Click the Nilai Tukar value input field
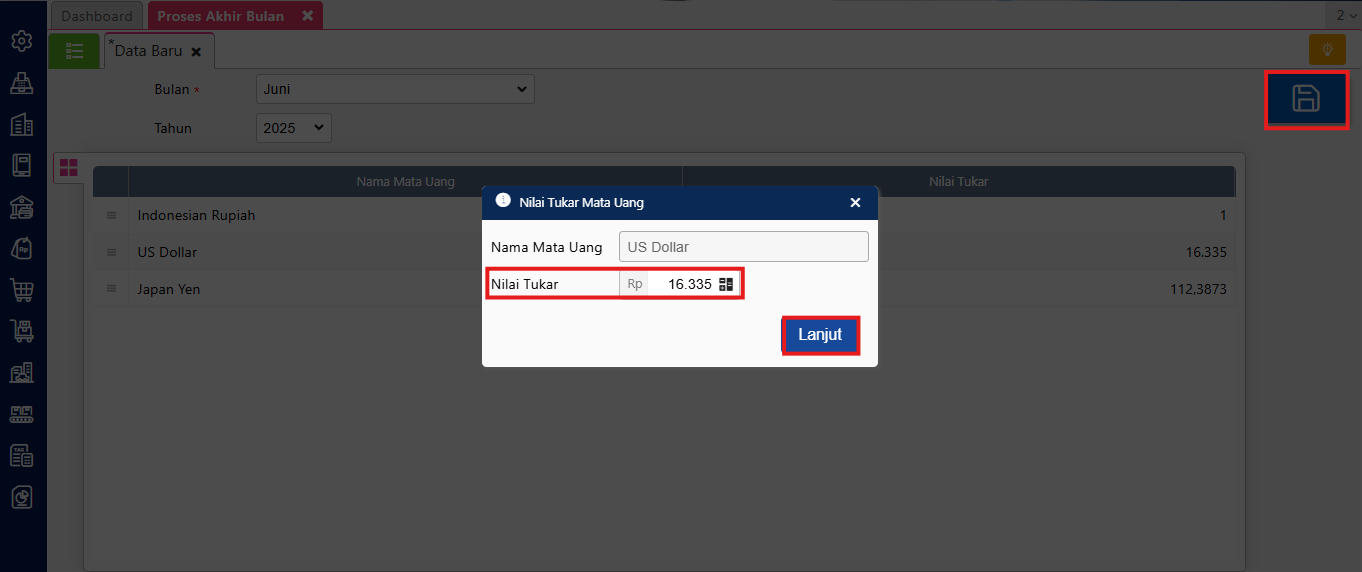 (681, 284)
